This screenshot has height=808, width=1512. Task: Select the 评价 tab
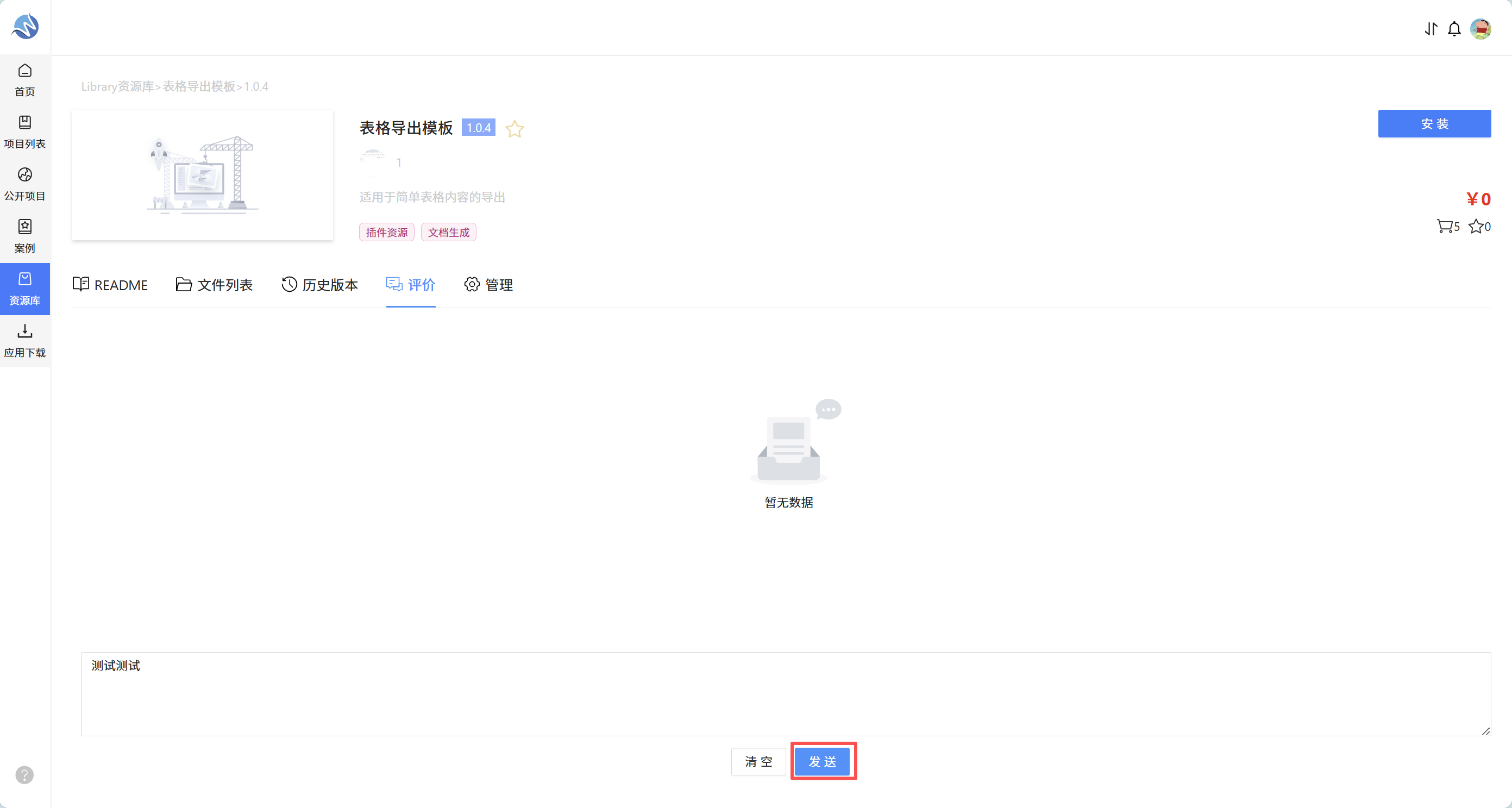click(411, 285)
